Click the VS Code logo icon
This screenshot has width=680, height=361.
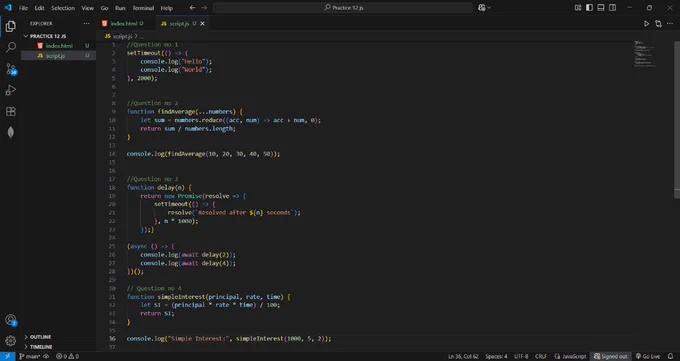pyautogui.click(x=8, y=8)
